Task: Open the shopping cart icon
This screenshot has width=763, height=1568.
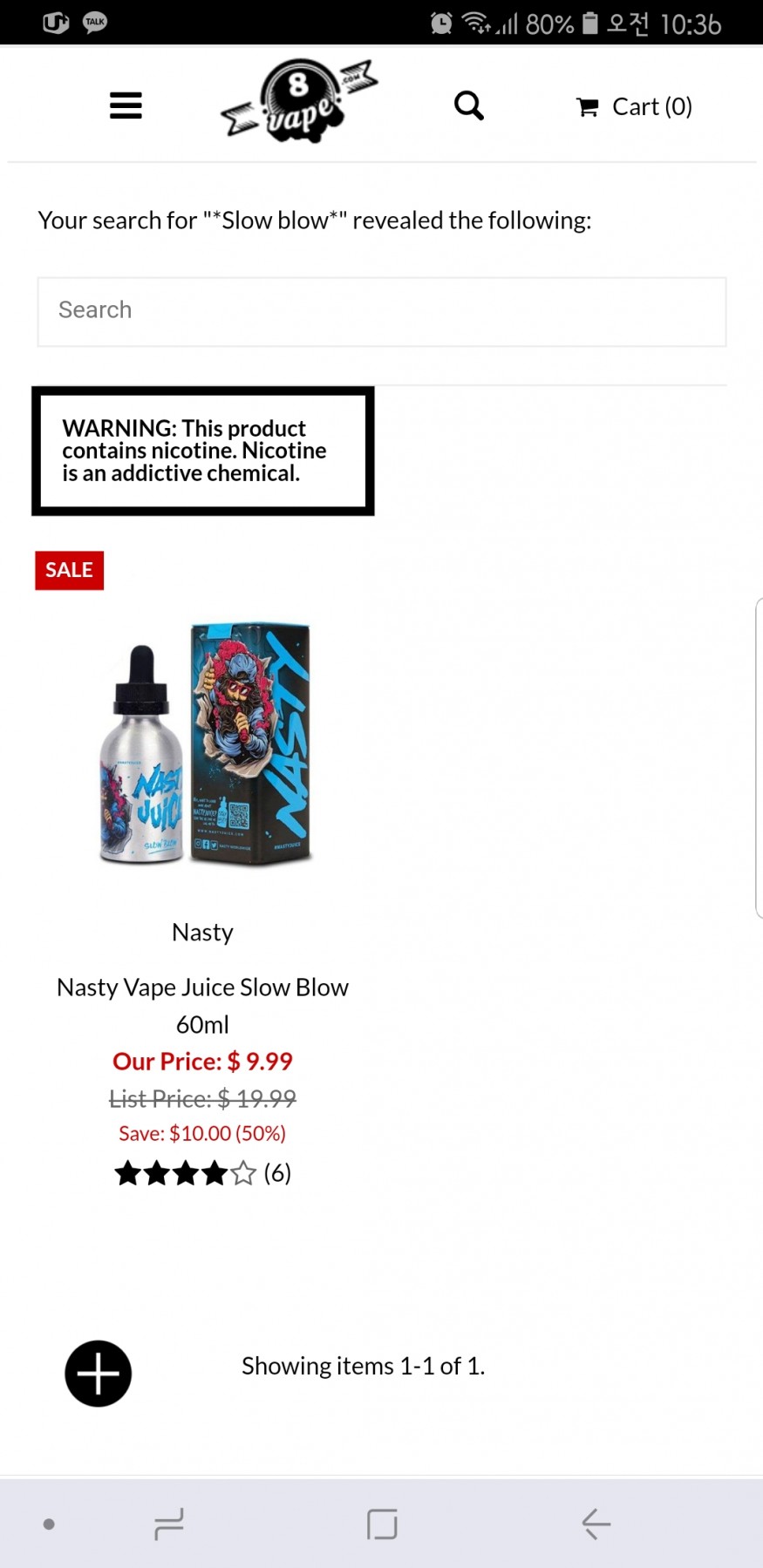Action: [588, 107]
